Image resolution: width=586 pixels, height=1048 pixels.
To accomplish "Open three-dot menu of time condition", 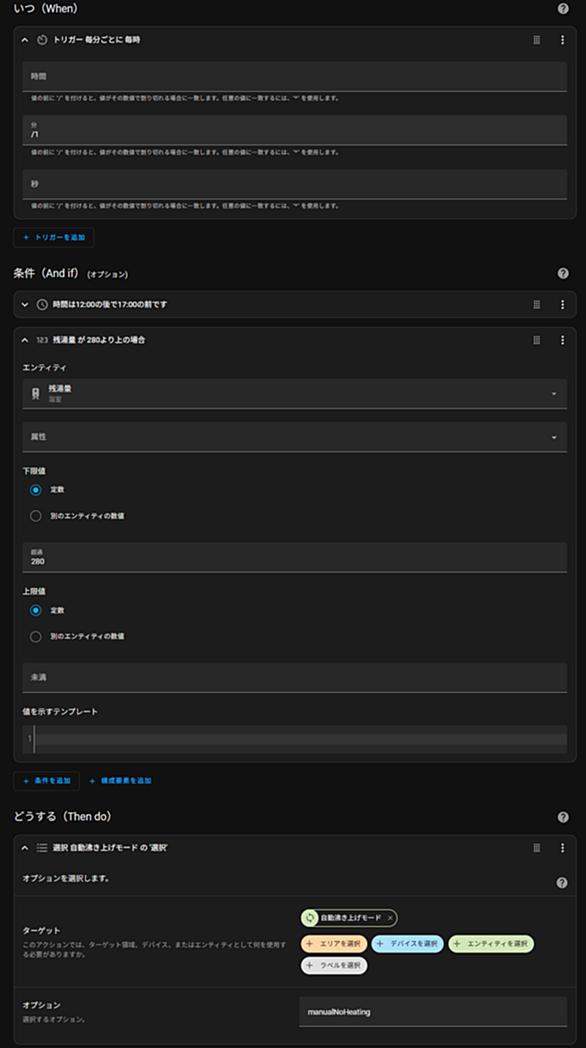I will coord(563,305).
